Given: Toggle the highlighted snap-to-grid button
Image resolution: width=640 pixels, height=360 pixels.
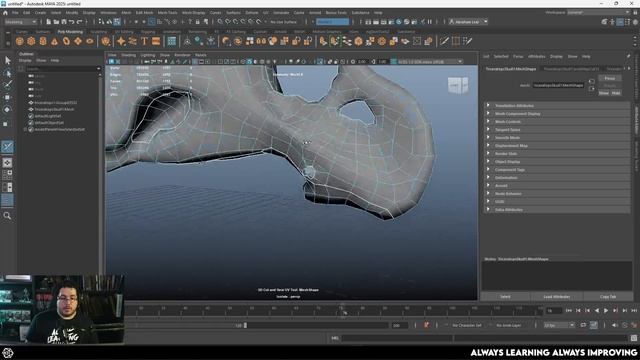Looking at the screenshot, I should click(x=151, y=22).
